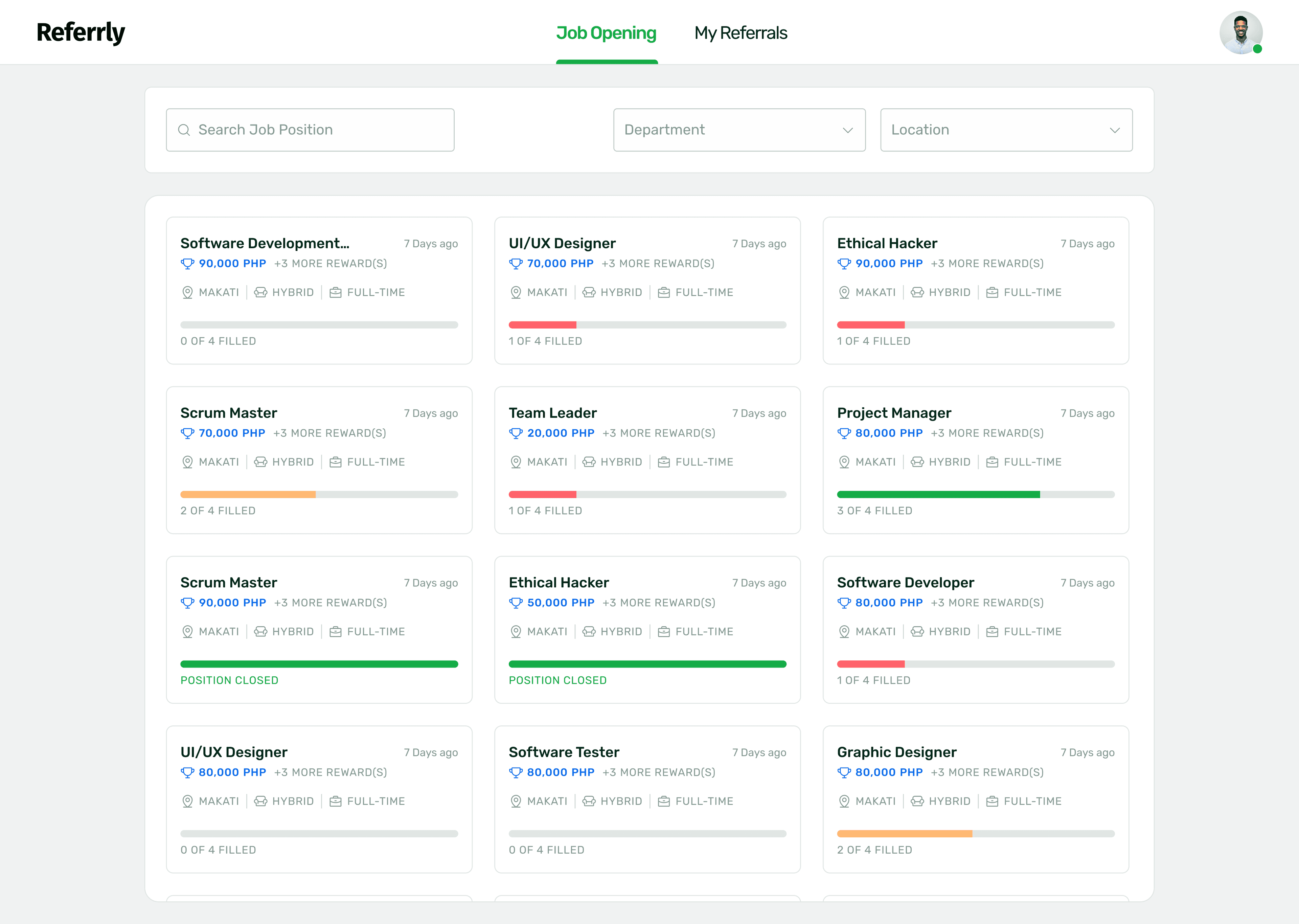The image size is (1299, 924).
Task: Open the Project Manager job title
Action: coord(893,413)
